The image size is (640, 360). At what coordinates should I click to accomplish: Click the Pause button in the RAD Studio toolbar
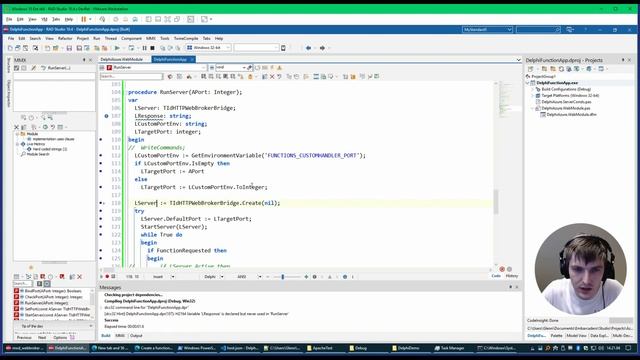(x=144, y=48)
